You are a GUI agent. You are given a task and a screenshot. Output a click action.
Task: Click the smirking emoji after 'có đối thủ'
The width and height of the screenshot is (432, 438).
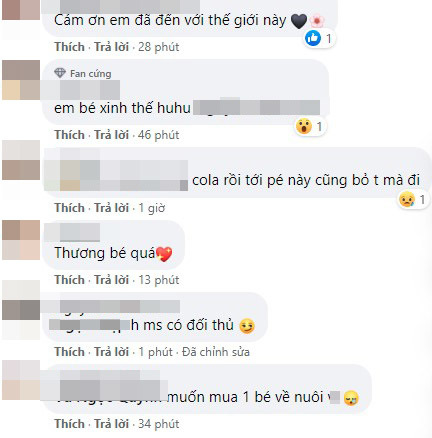pyautogui.click(x=247, y=326)
